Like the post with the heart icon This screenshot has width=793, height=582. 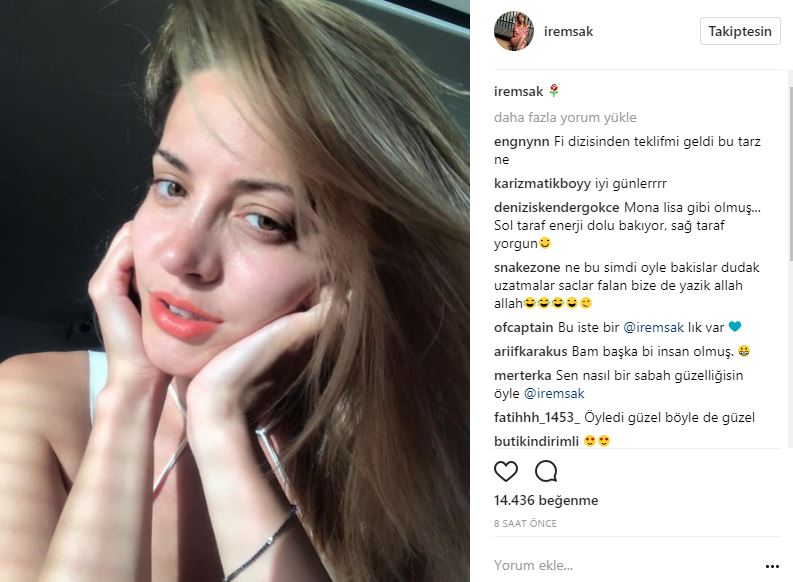pyautogui.click(x=506, y=471)
